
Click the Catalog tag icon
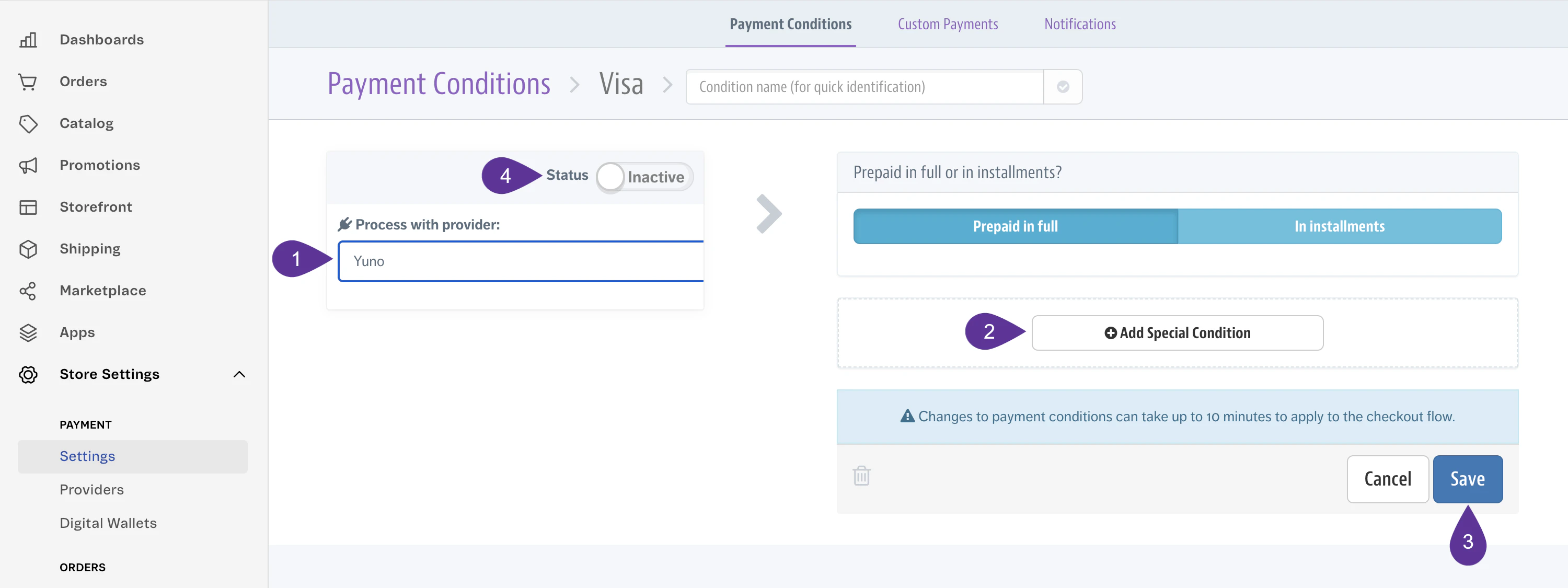point(28,123)
